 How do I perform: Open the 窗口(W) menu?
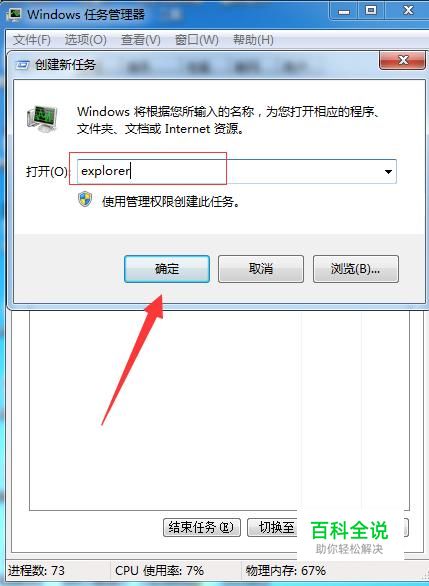tap(197, 40)
